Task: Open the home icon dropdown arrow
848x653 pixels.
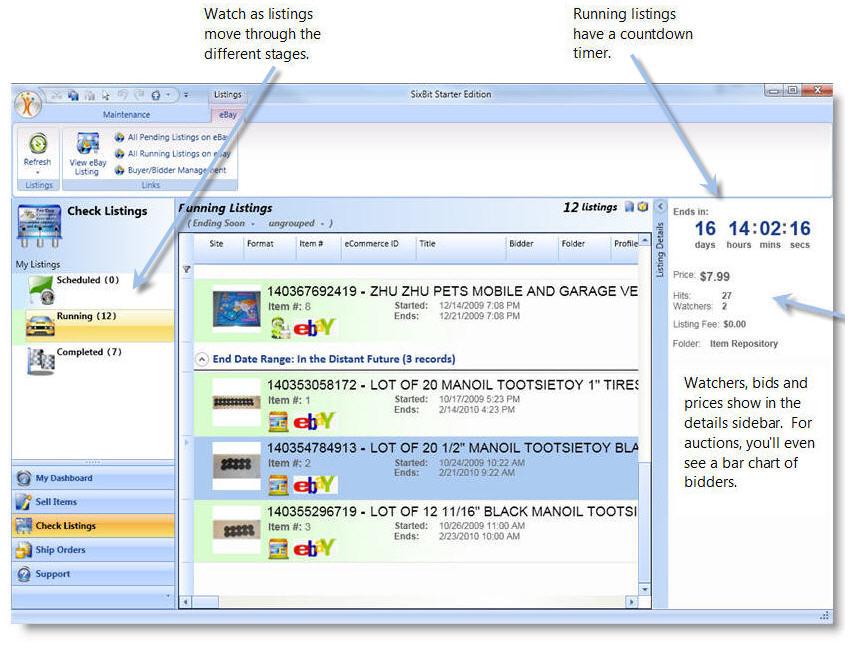Action: pos(168,95)
